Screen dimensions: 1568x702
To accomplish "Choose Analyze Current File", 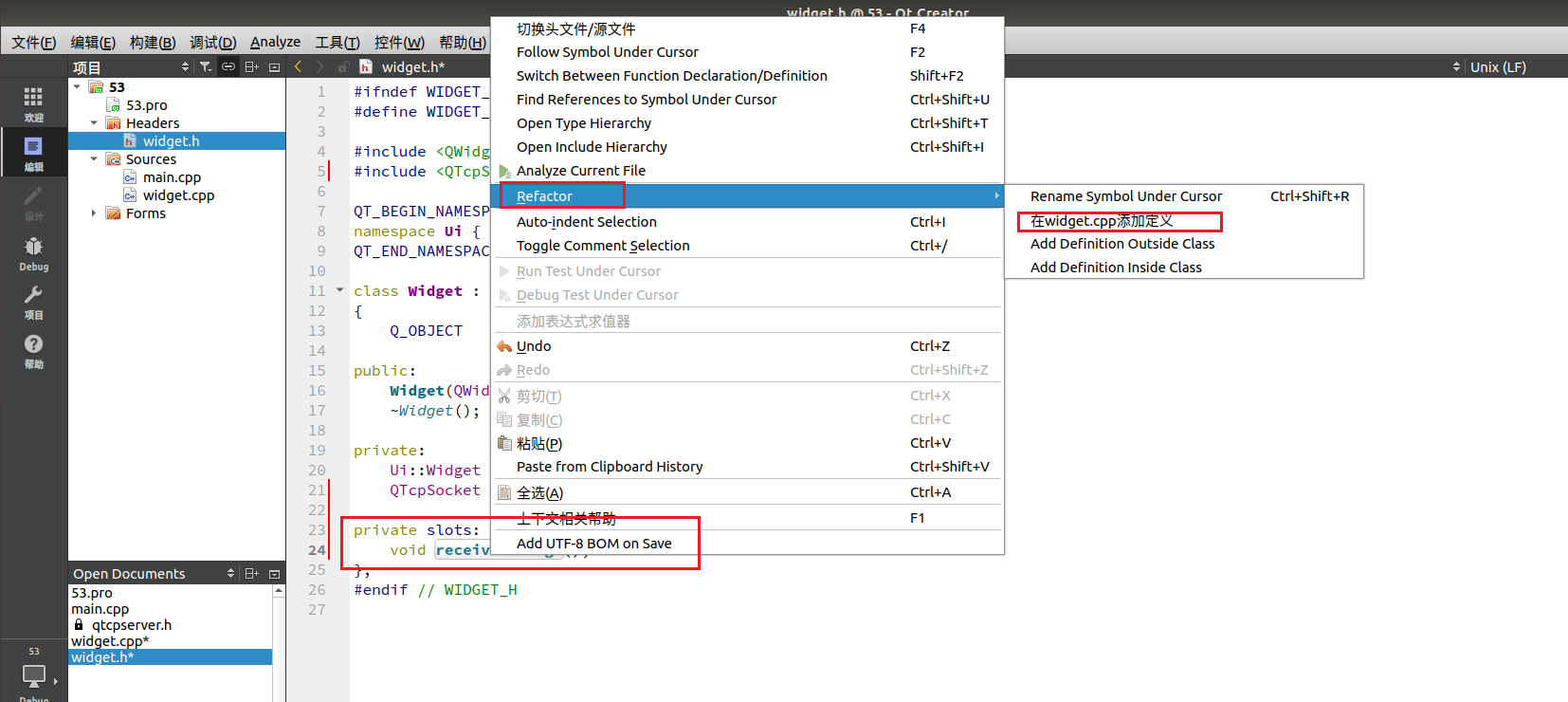I will [x=748, y=171].
